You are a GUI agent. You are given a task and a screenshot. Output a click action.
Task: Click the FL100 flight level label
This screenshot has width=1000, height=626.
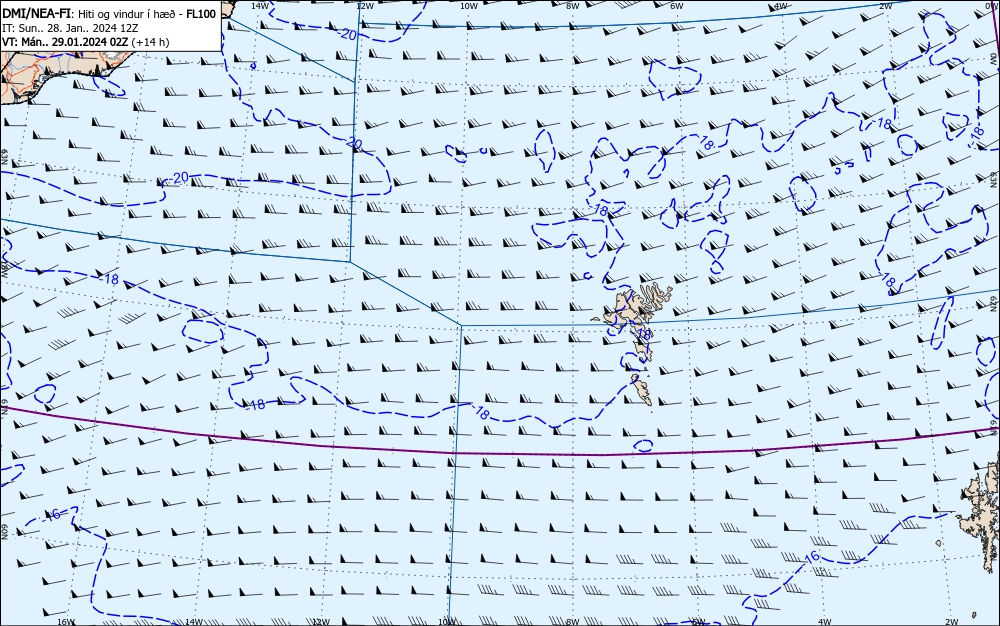click(x=201, y=14)
